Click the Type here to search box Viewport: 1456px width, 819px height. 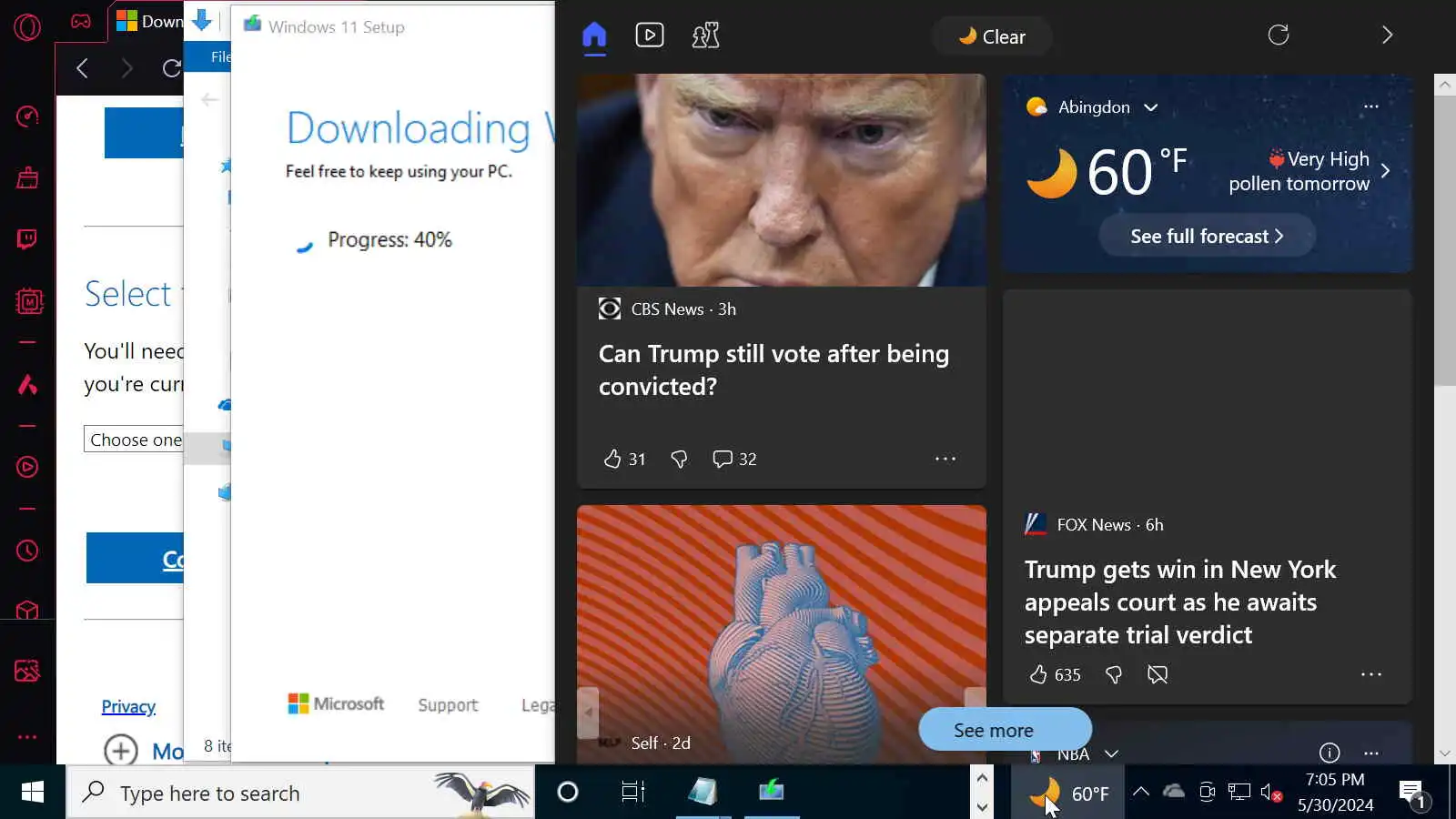coord(300,793)
